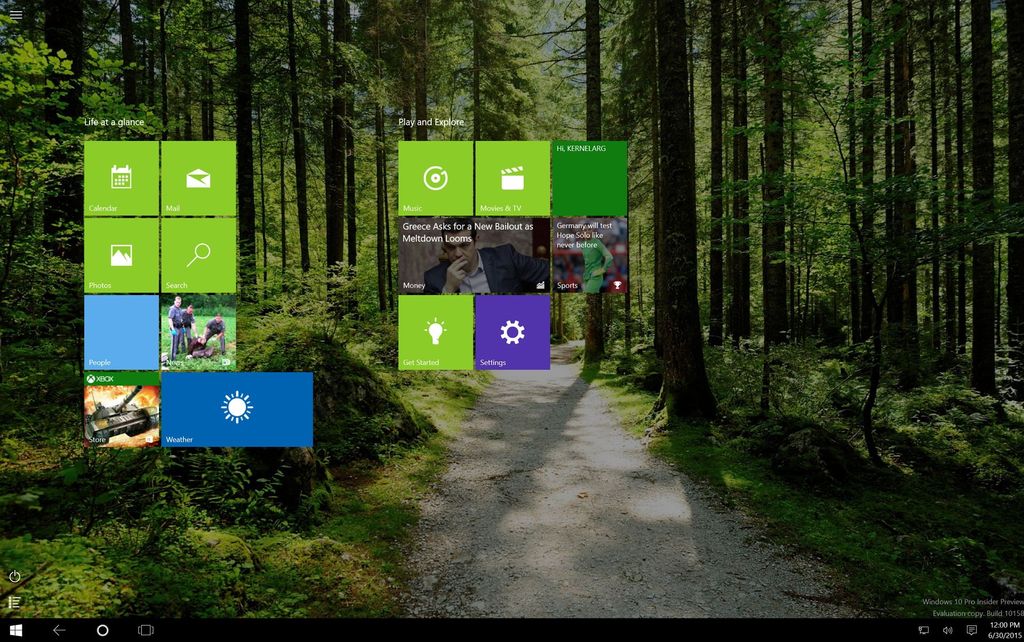Open the Store tile
The image size is (1024, 642).
point(121,408)
